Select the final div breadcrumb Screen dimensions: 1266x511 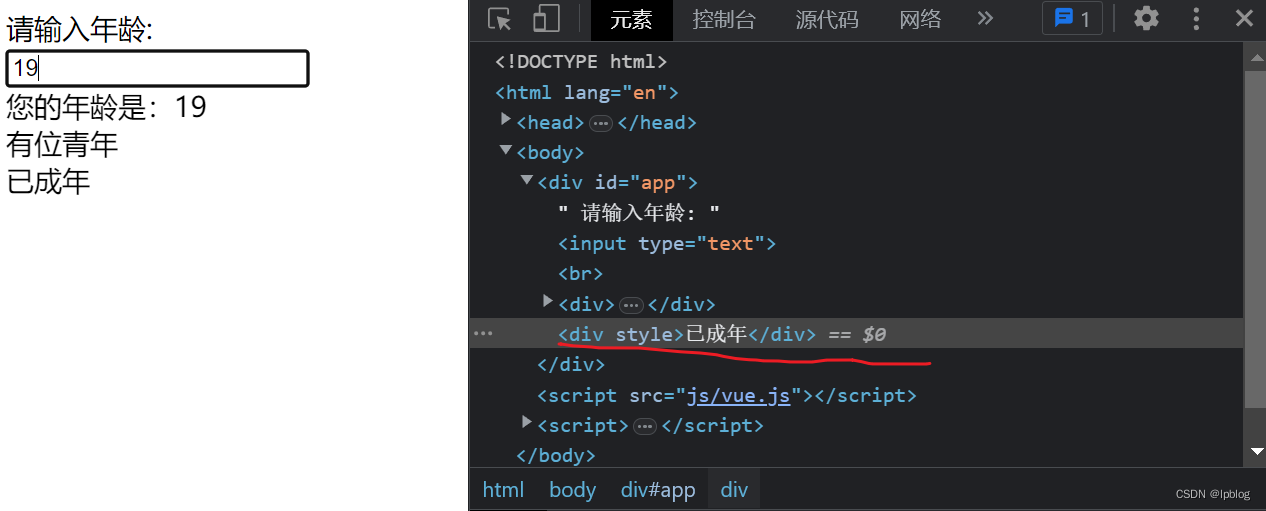734,490
